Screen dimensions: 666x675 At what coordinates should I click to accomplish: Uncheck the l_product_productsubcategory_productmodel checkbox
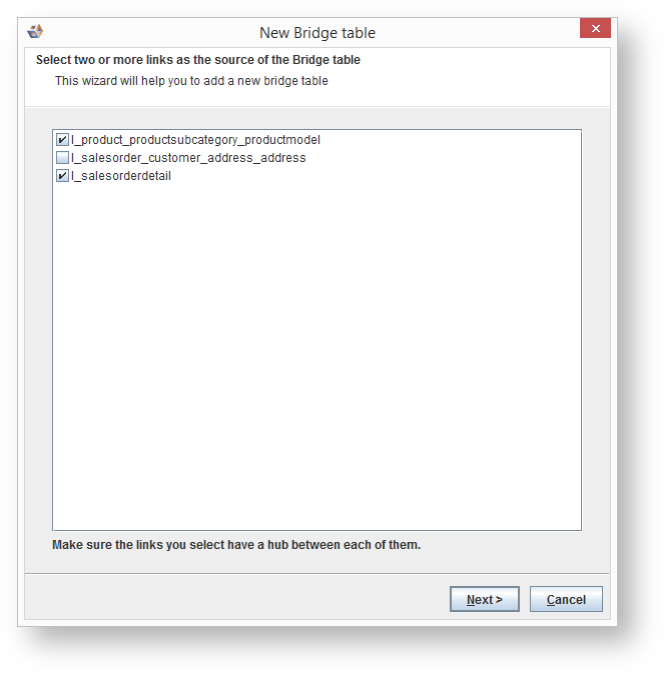coord(63,140)
